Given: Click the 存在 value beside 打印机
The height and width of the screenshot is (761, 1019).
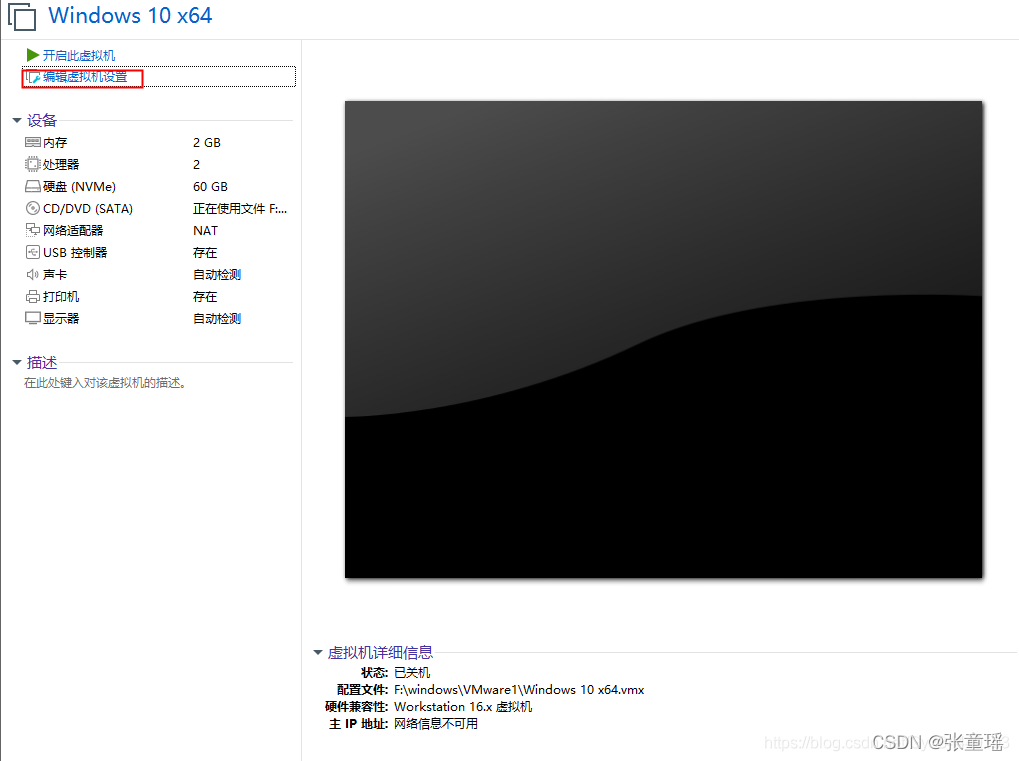Looking at the screenshot, I should [205, 297].
